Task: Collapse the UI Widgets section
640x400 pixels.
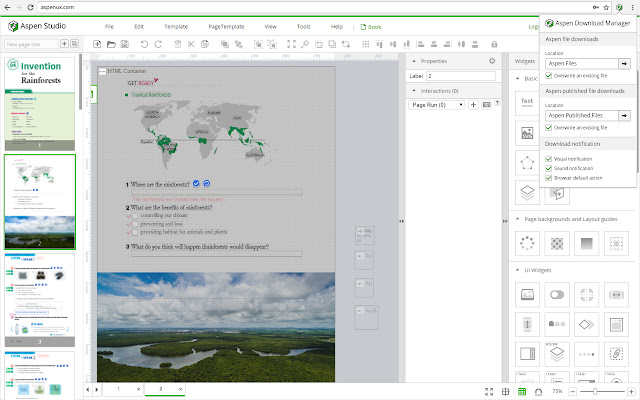Action: (518, 270)
